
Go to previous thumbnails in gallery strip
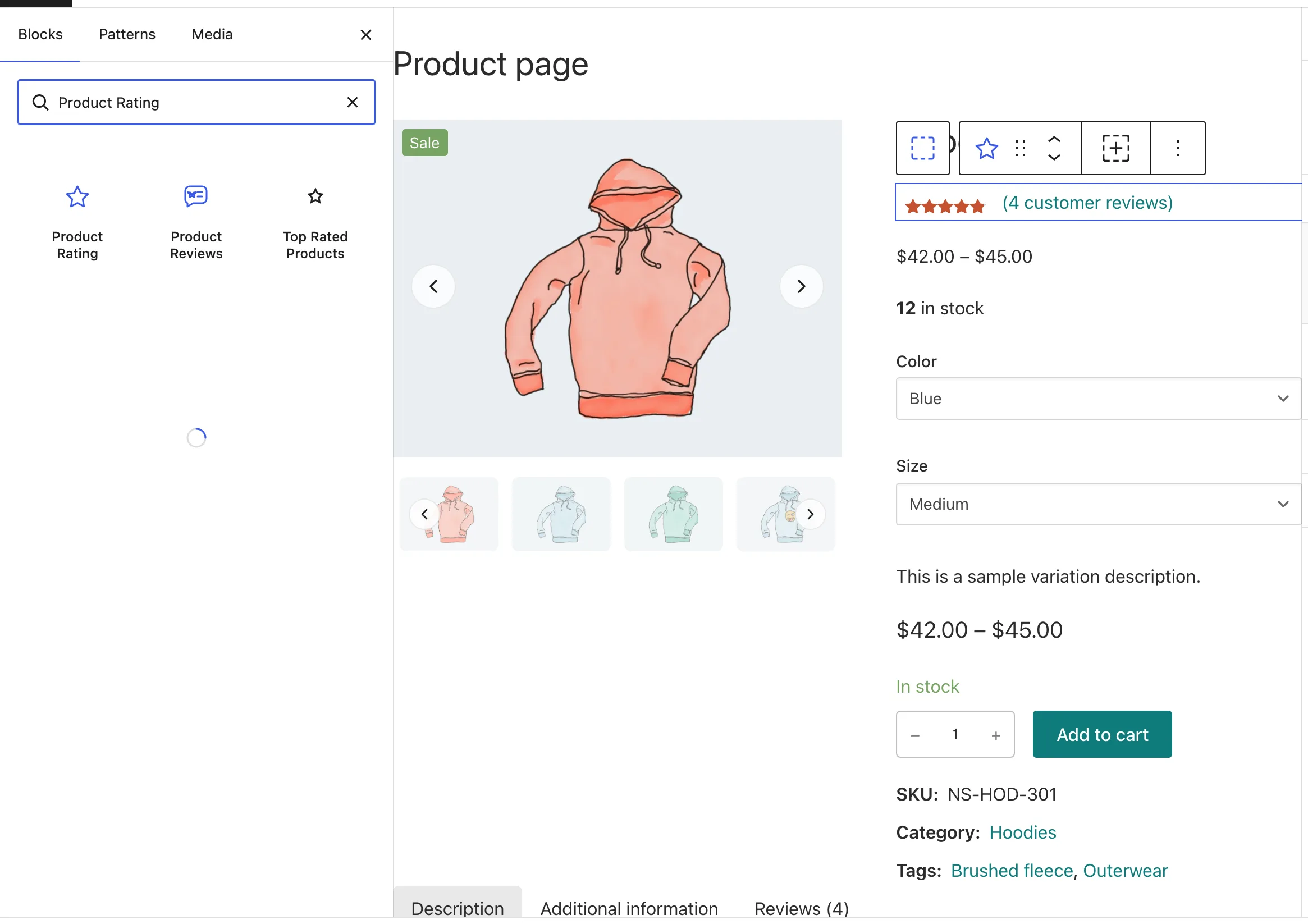coord(424,514)
